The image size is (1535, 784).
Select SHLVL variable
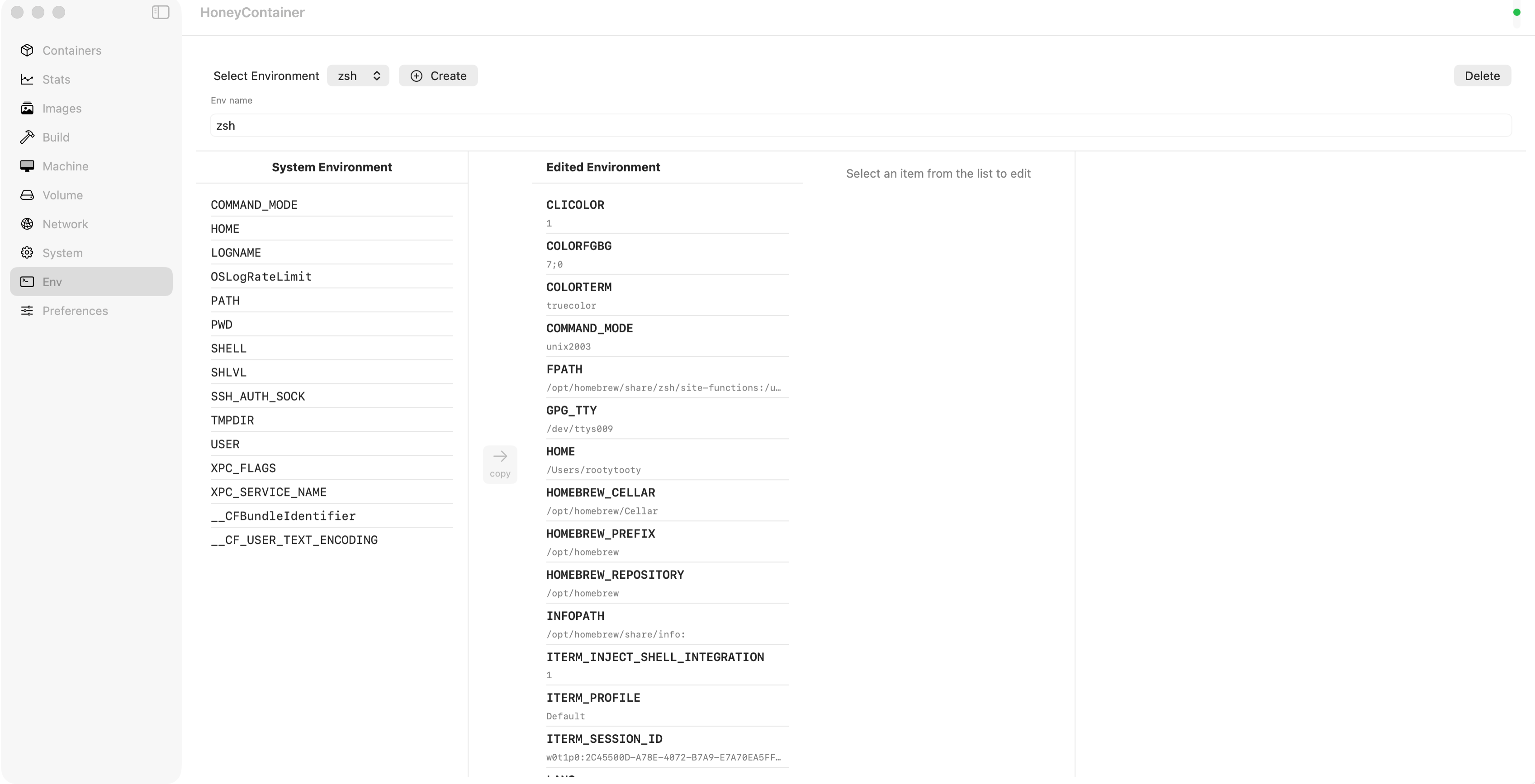tap(332, 373)
